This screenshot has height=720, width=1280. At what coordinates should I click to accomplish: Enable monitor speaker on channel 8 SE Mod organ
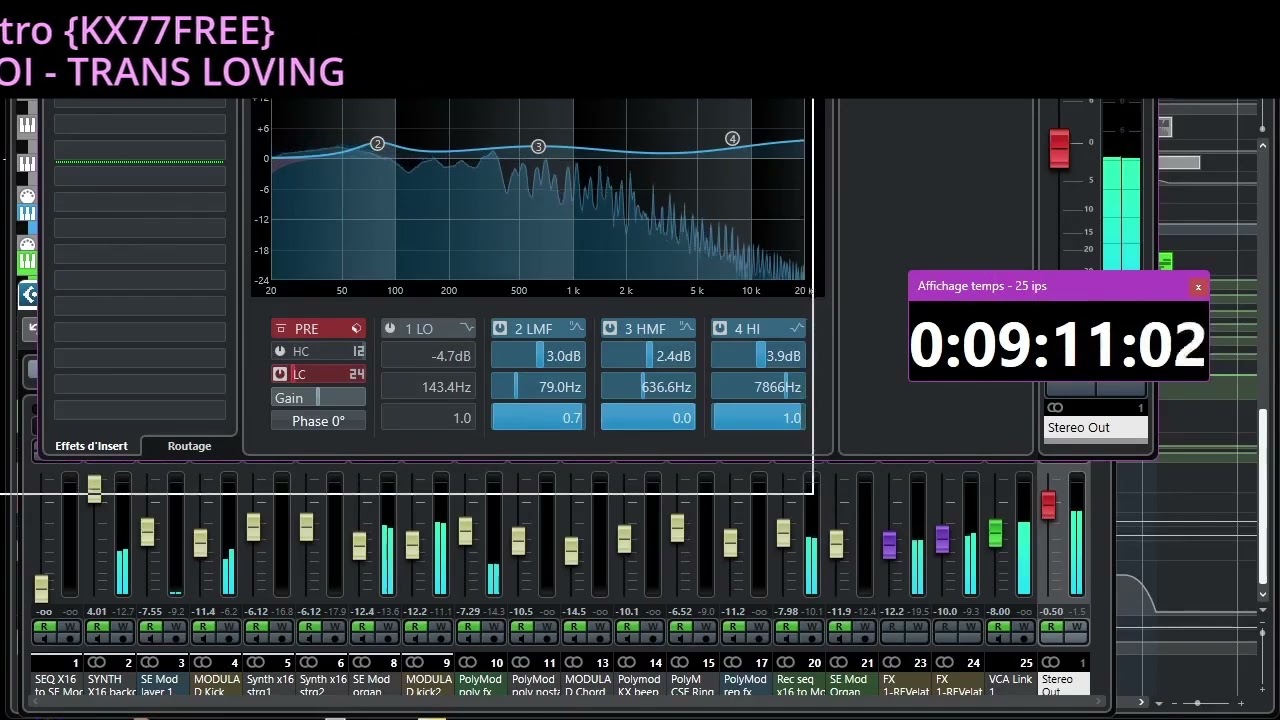pos(361,639)
